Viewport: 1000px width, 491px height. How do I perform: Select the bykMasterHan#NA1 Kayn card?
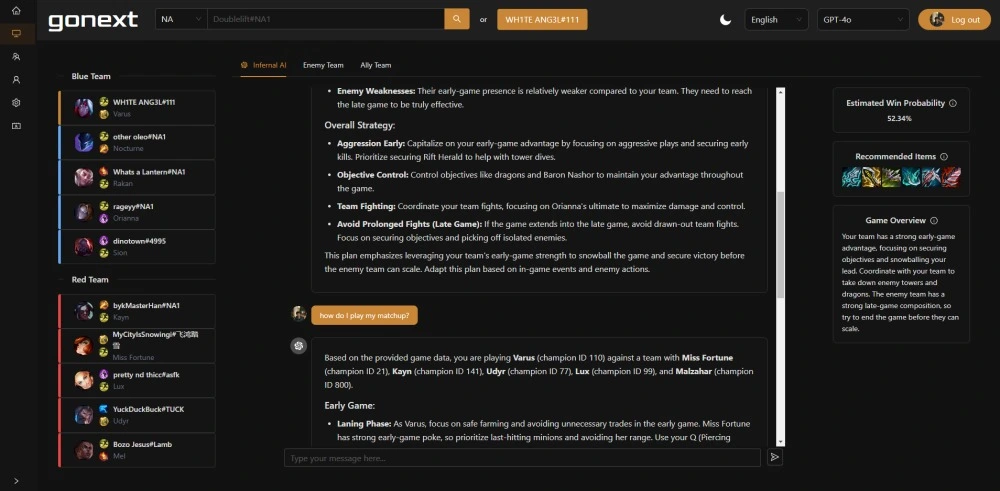tap(136, 311)
